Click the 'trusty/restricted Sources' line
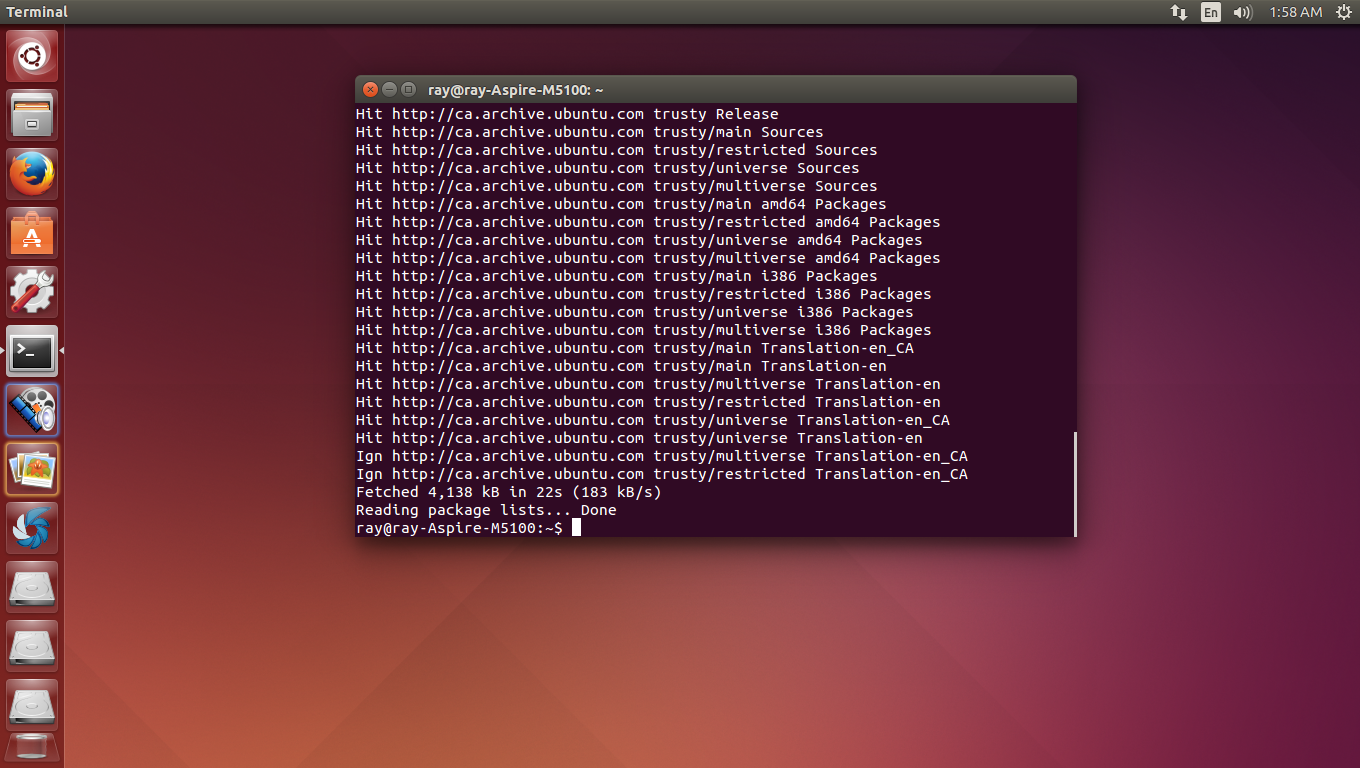The image size is (1360, 768). pyautogui.click(x=617, y=150)
